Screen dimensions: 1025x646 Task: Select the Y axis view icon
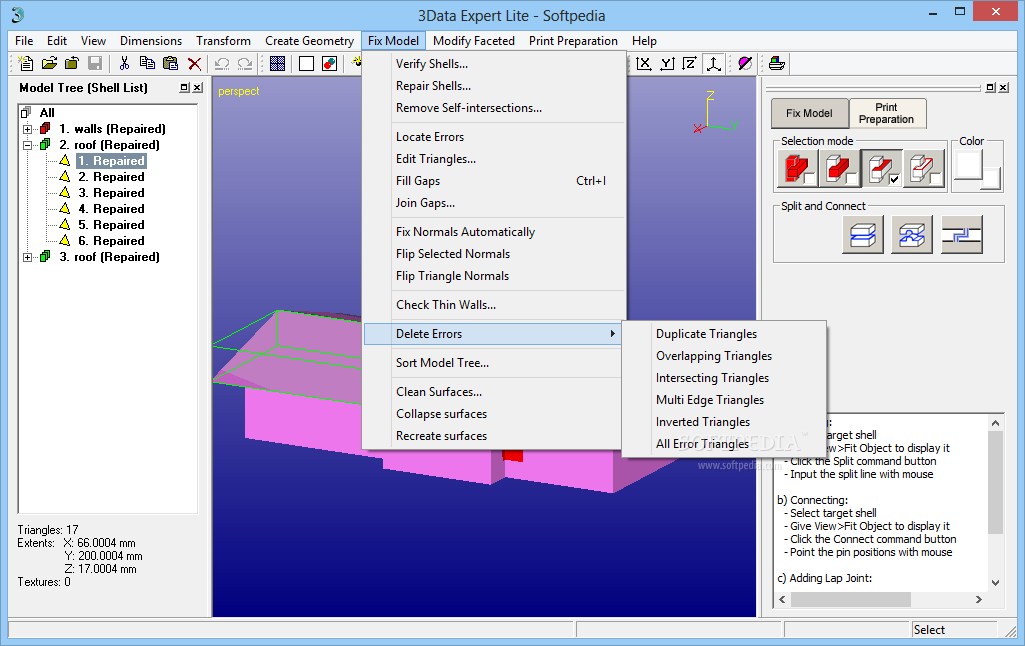coord(667,63)
